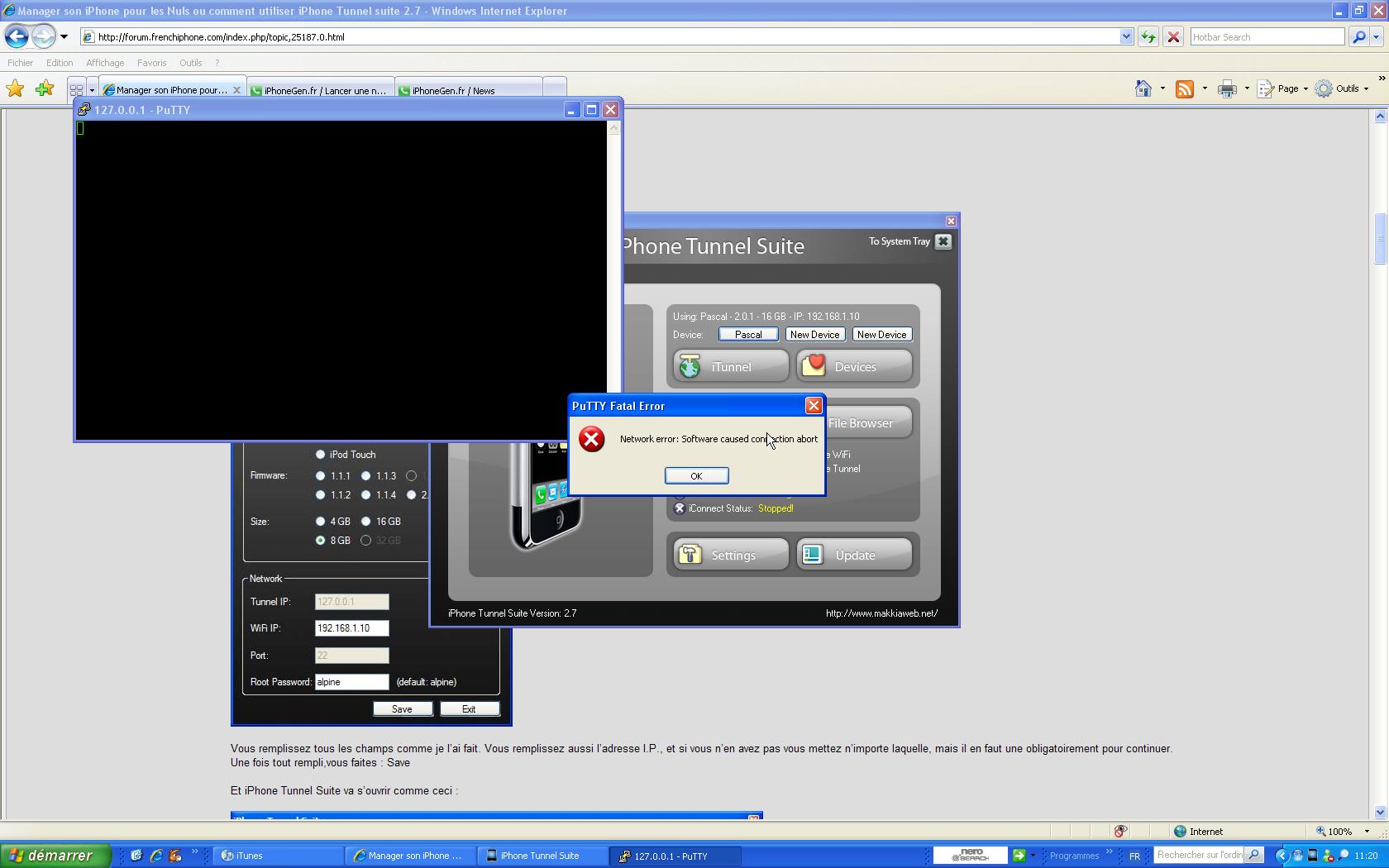Show hidden system tray icons arrow

pyautogui.click(x=1282, y=856)
